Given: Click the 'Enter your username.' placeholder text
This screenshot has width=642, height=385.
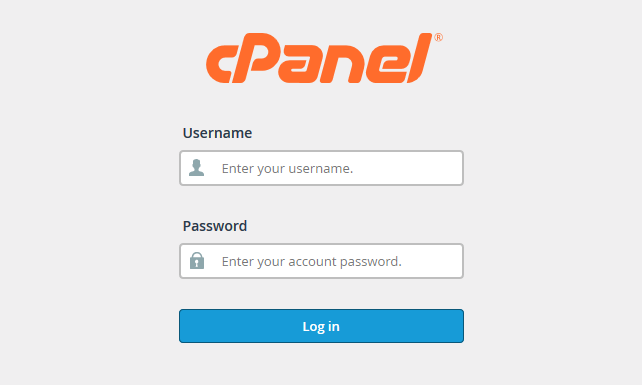Looking at the screenshot, I should click(x=287, y=168).
